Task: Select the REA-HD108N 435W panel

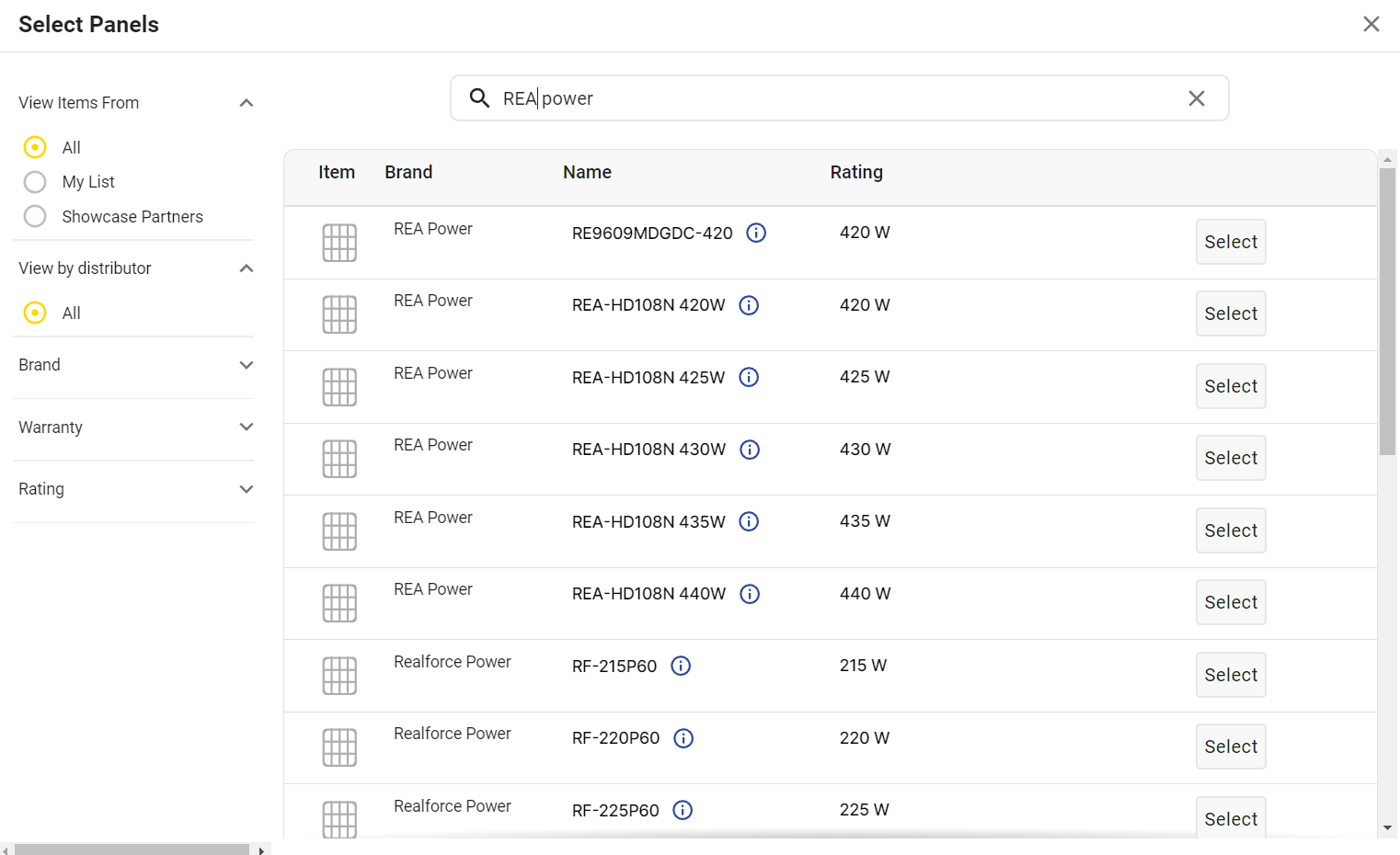Action: click(x=1231, y=530)
